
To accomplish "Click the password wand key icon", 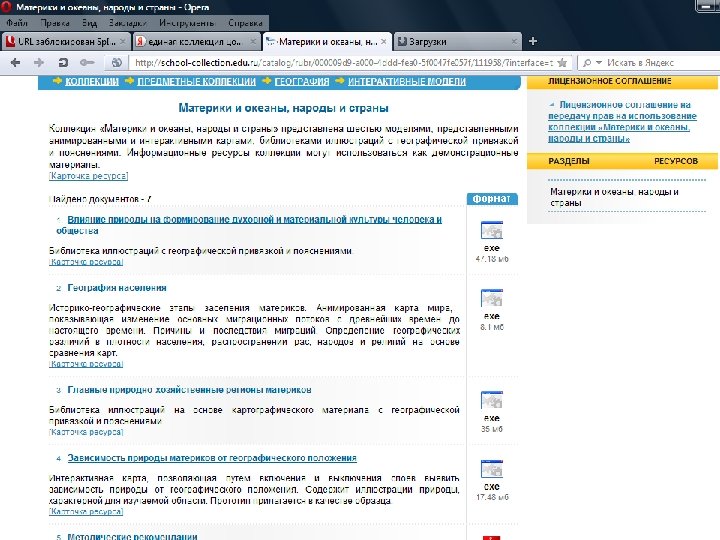I will point(87,62).
